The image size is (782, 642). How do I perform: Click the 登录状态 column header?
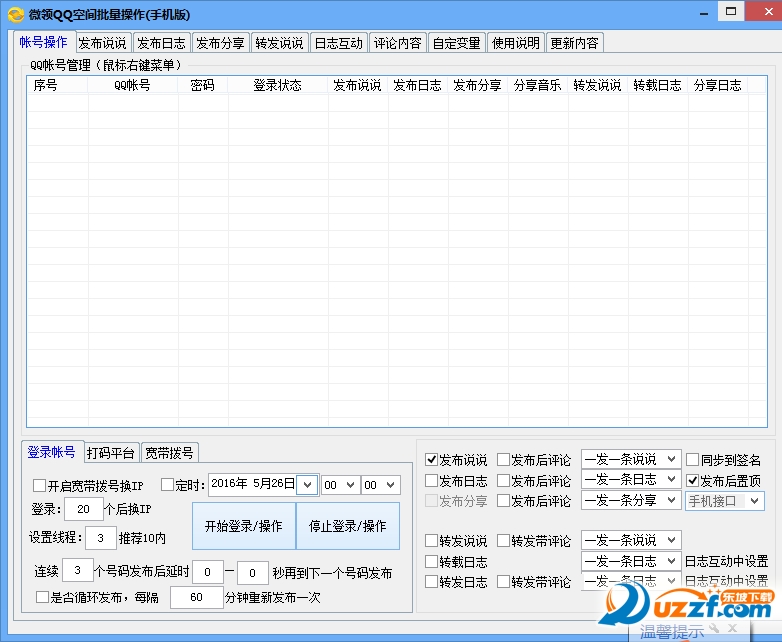[278, 85]
